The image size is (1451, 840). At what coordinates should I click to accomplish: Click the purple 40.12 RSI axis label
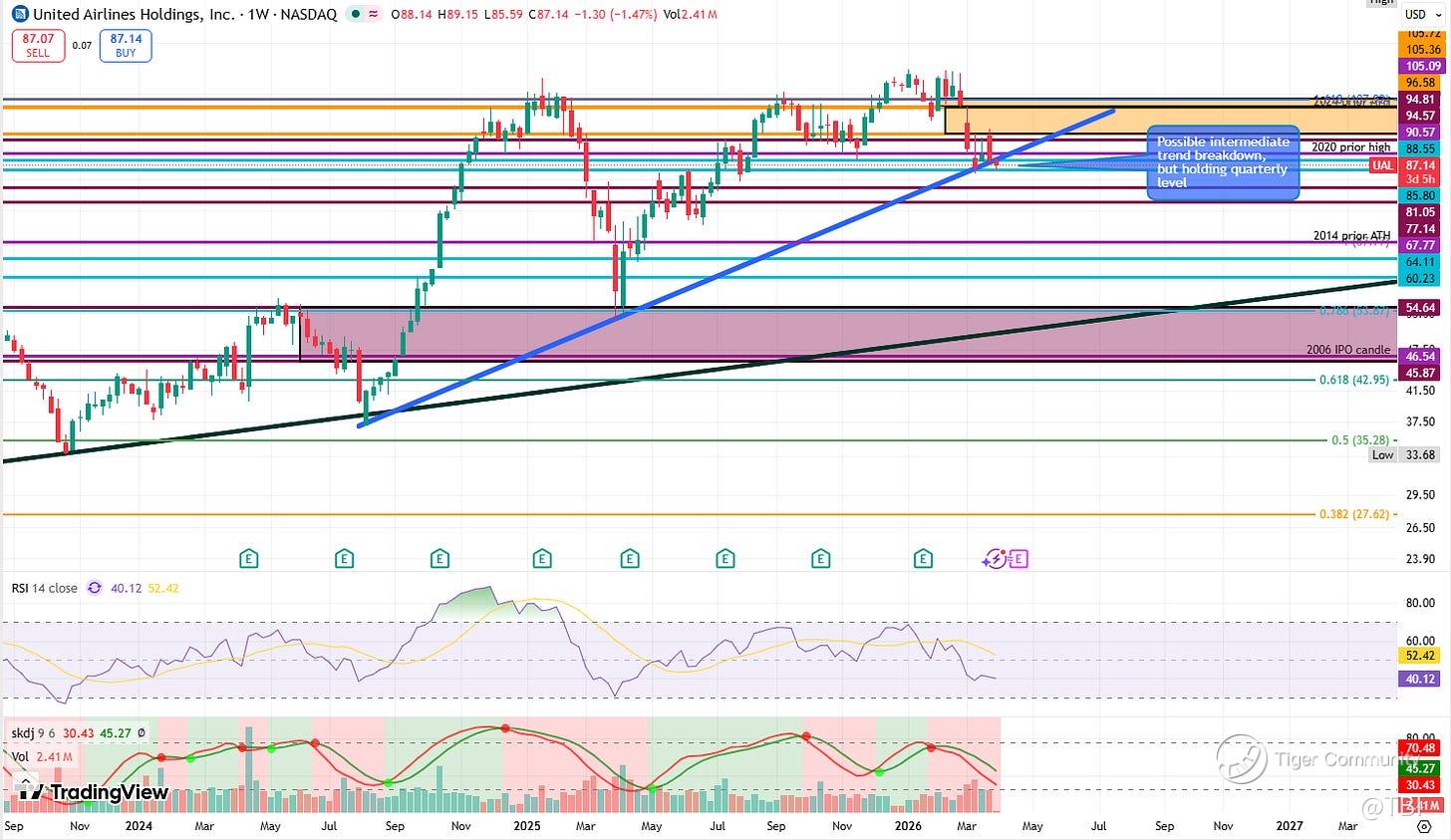click(x=1420, y=679)
